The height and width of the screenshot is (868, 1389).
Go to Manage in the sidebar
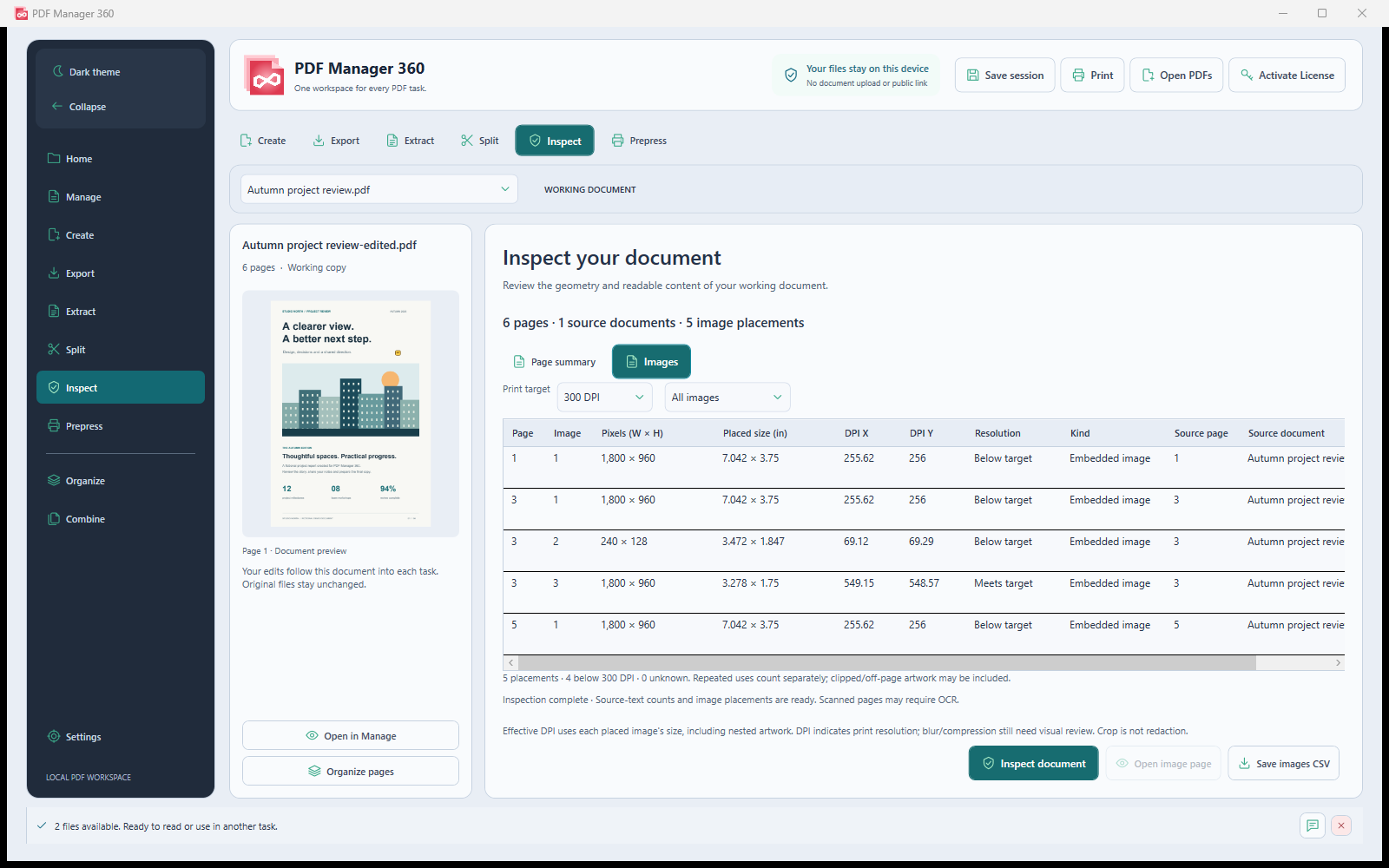pos(121,197)
